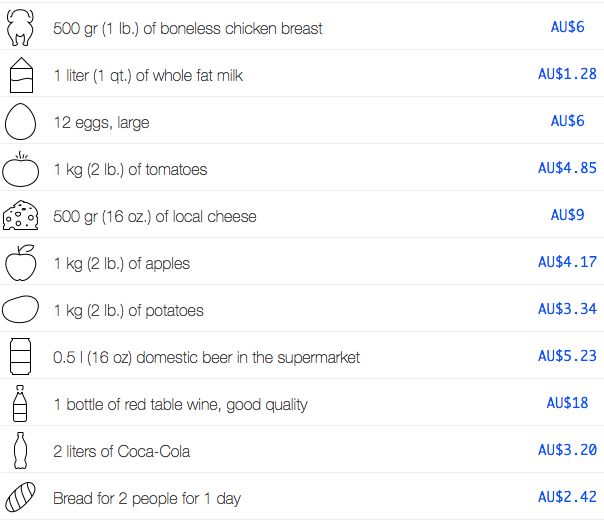
Task: Click the bread loaf icon
Action: pos(20,497)
